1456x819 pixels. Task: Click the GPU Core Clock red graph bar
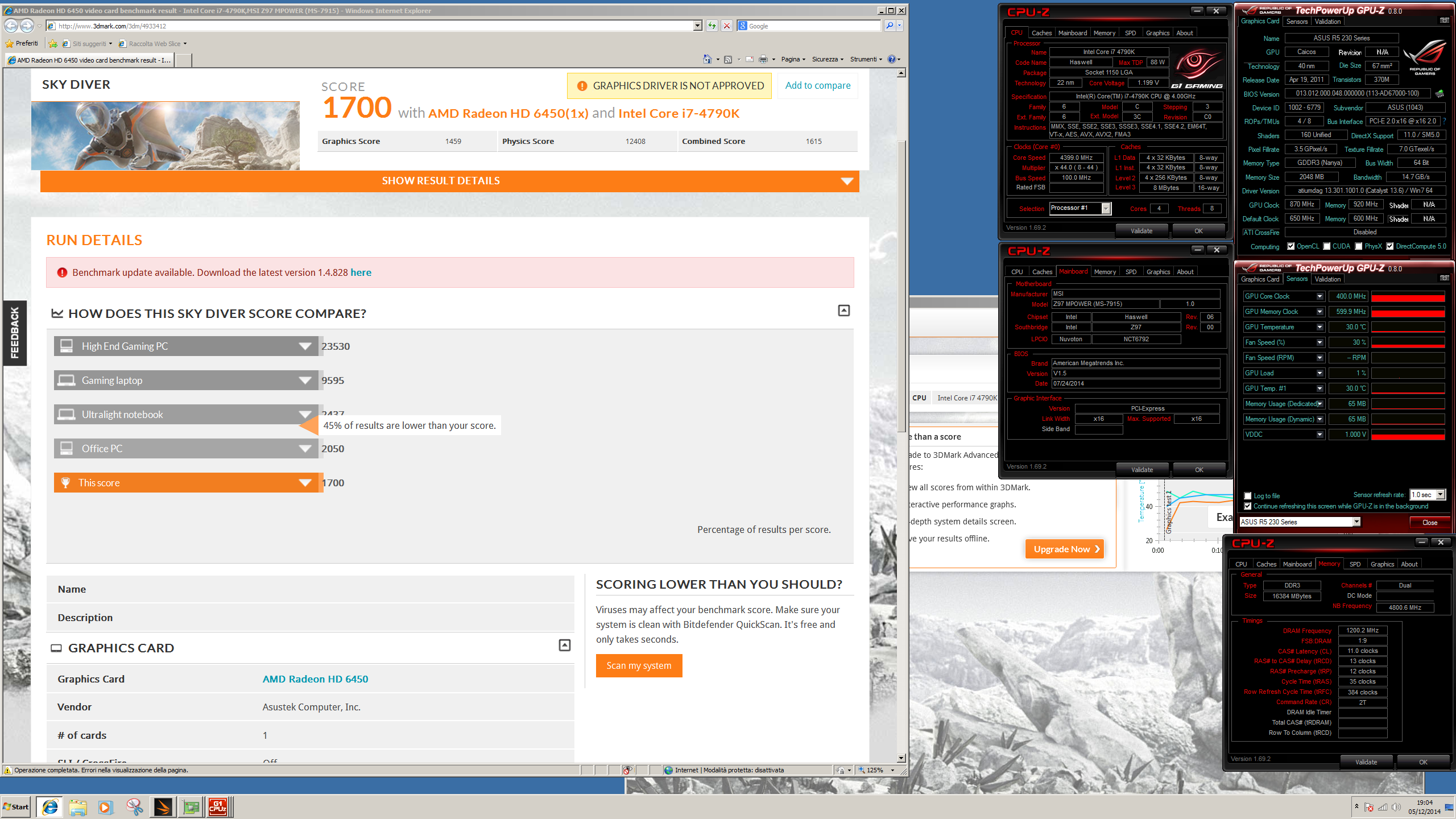1408,296
